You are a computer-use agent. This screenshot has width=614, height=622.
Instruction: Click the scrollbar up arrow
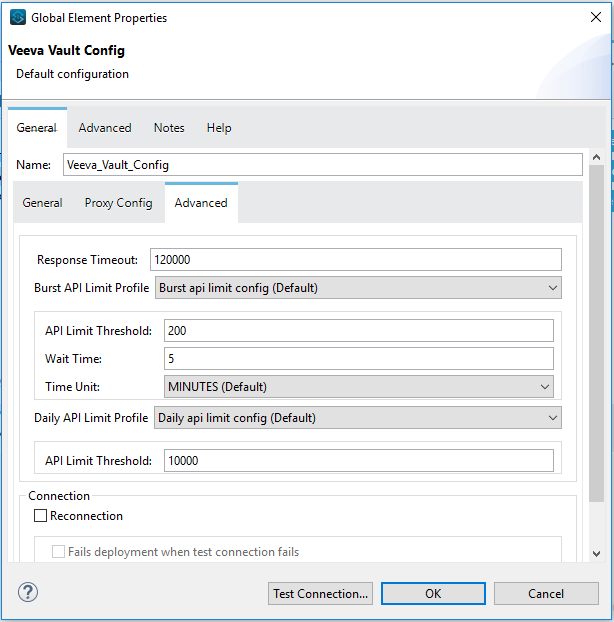coord(596,157)
